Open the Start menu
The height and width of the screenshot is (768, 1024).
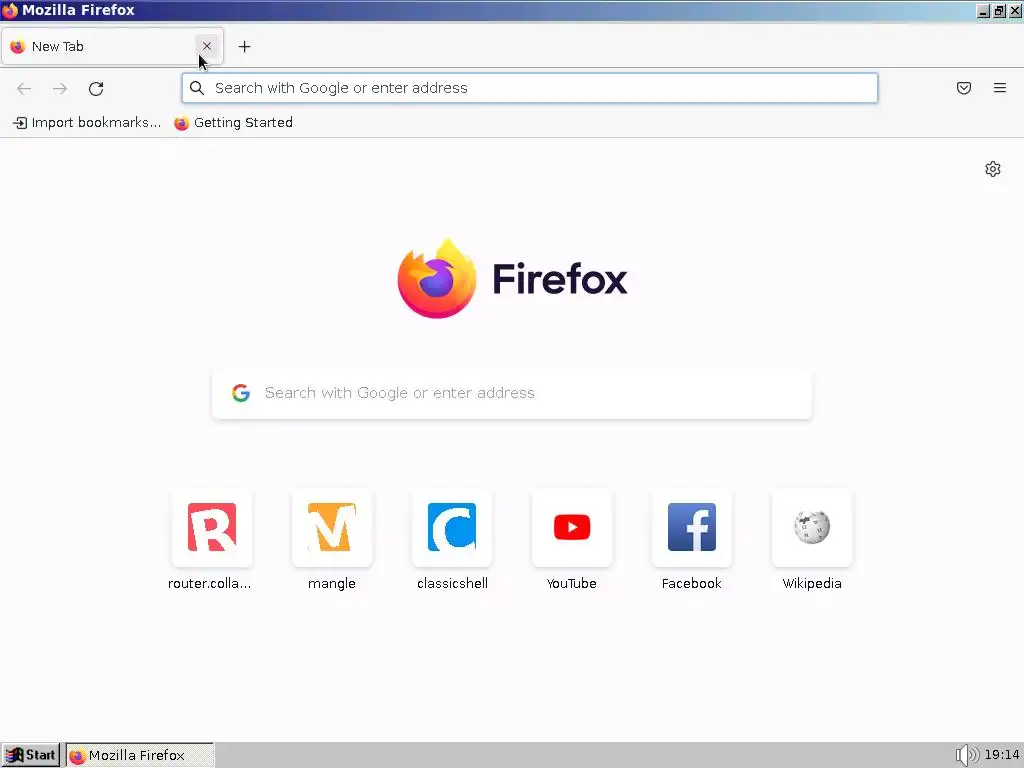[x=30, y=755]
